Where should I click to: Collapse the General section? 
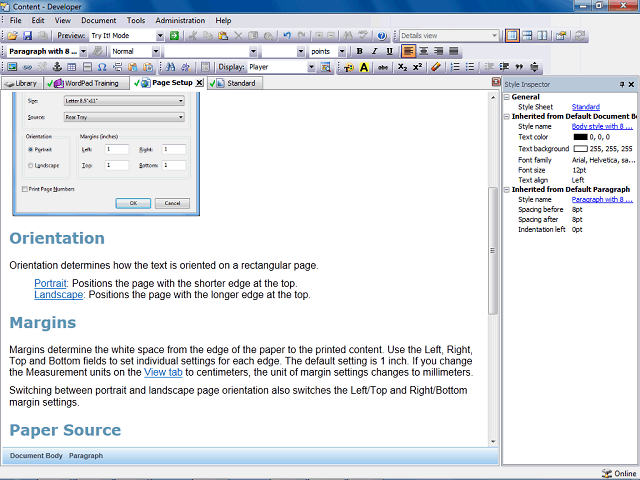click(507, 97)
